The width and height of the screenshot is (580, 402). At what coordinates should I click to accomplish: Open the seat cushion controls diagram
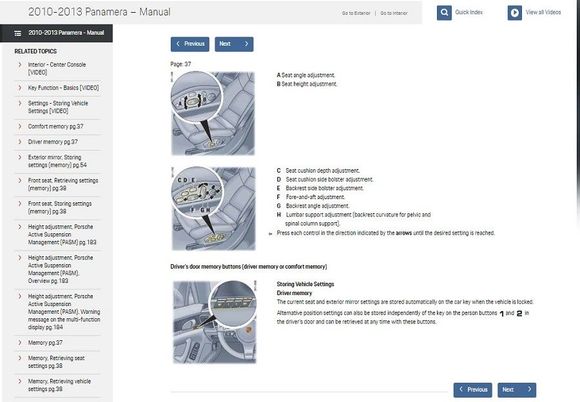[213, 209]
